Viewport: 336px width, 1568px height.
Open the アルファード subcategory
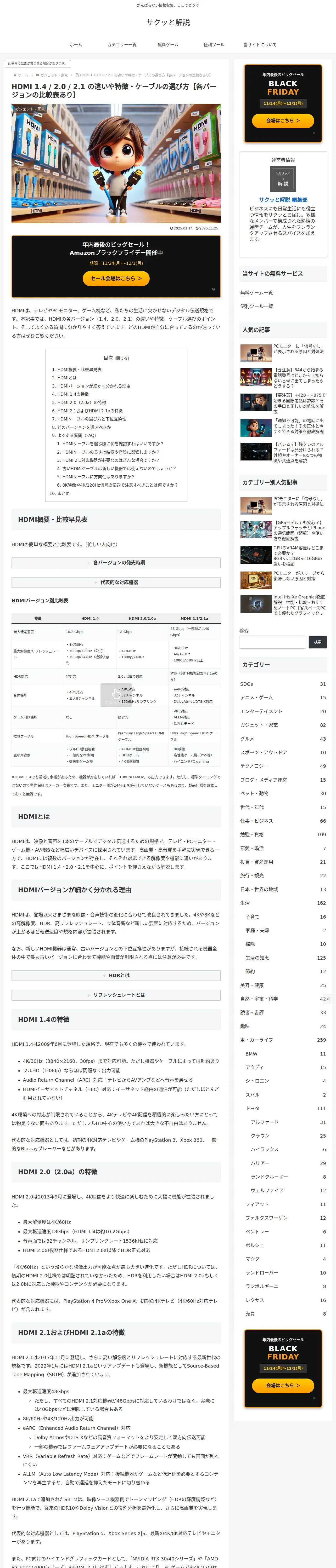coord(288,1122)
